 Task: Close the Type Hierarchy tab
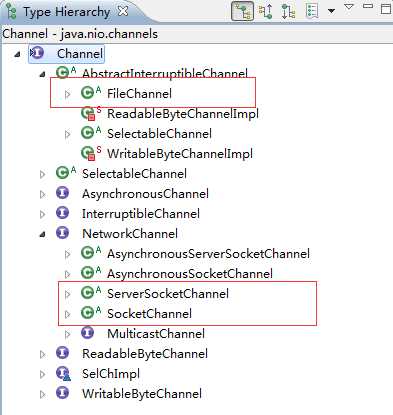[x=123, y=11]
